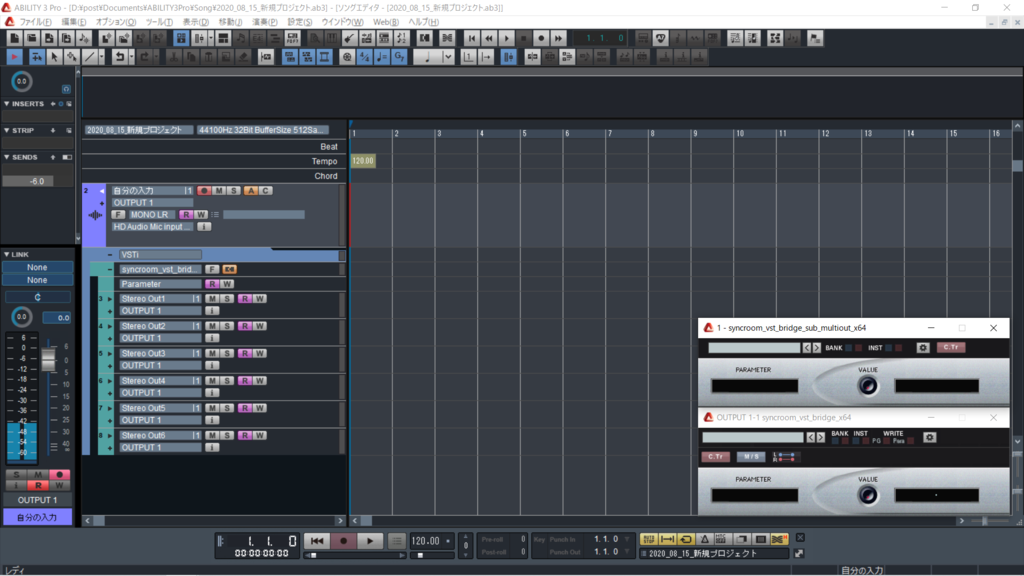Viewport: 1024px width, 576px height.
Task: Toggle automation read on Stereo Out3
Action: click(x=244, y=353)
